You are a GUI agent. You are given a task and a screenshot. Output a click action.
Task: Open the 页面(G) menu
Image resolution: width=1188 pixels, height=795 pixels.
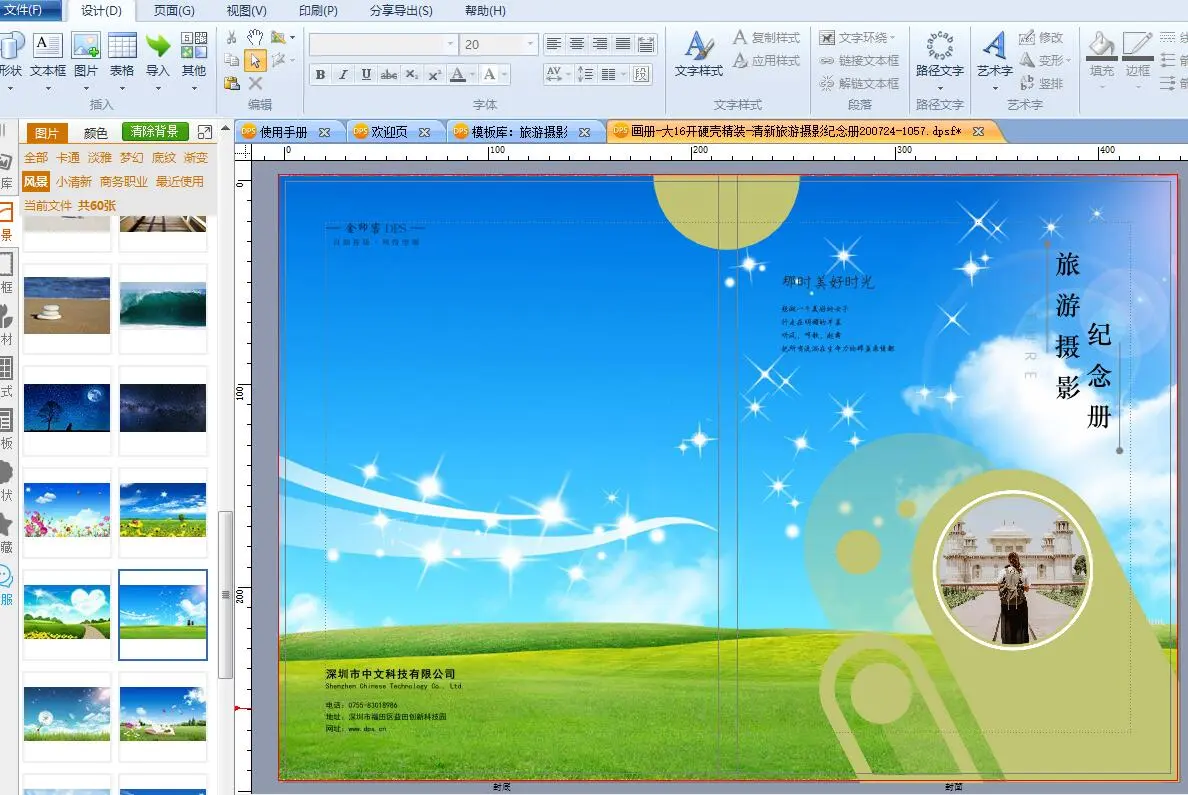pyautogui.click(x=174, y=11)
